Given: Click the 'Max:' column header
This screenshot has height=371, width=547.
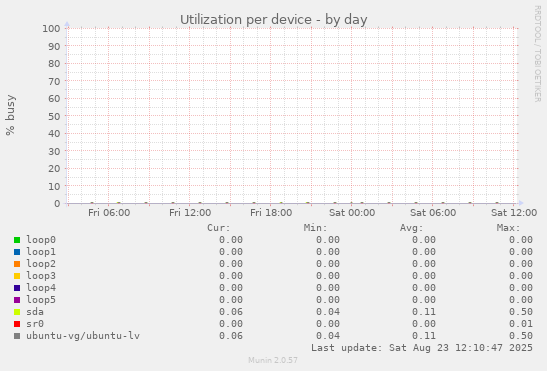Looking at the screenshot, I should tap(508, 228).
